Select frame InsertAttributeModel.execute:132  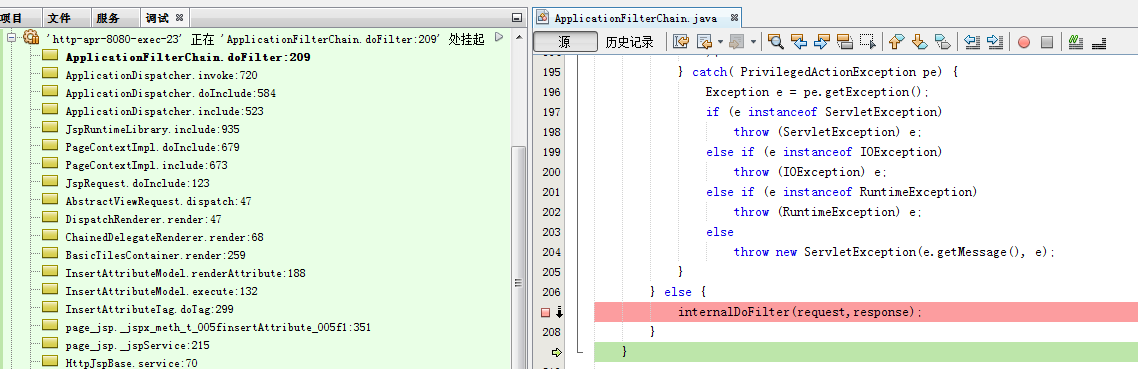[x=161, y=291]
